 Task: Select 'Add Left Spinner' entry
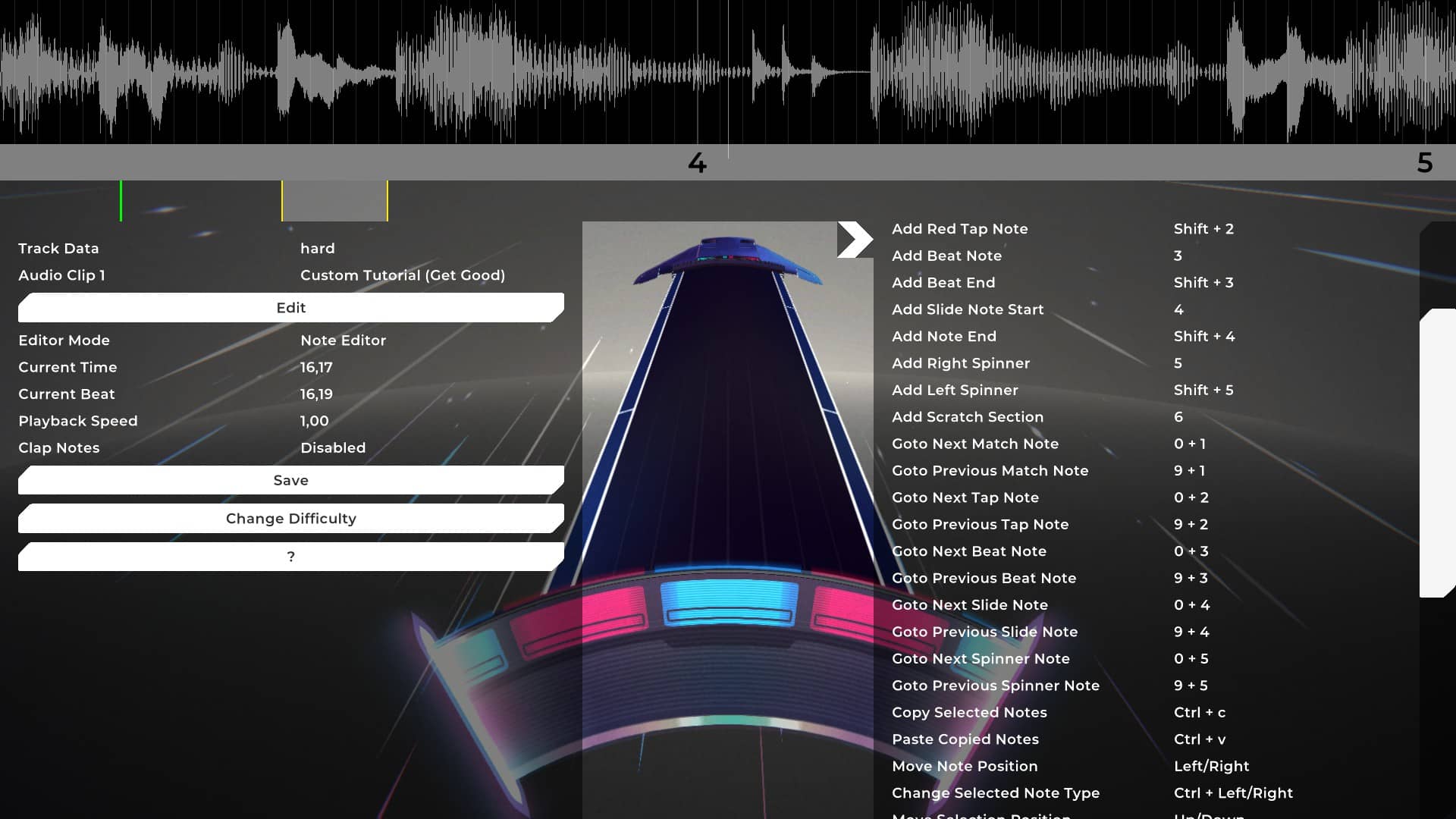(955, 391)
